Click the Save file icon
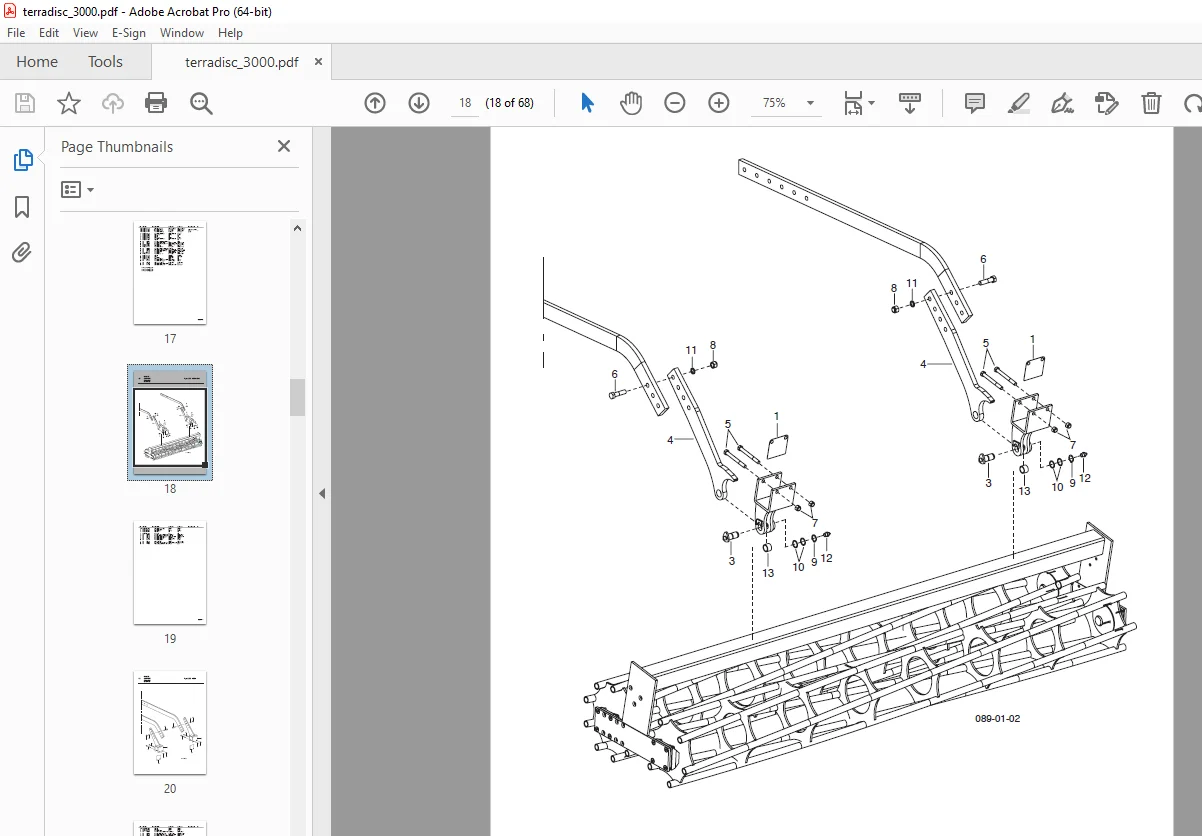 [x=25, y=103]
